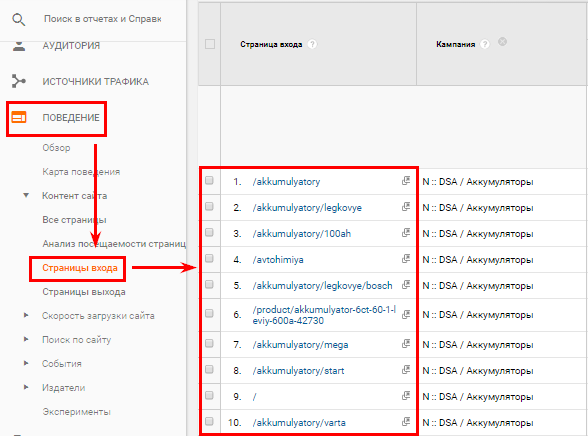Remove the Кампания secondary dimension
The height and width of the screenshot is (436, 588).
pyautogui.click(x=502, y=42)
